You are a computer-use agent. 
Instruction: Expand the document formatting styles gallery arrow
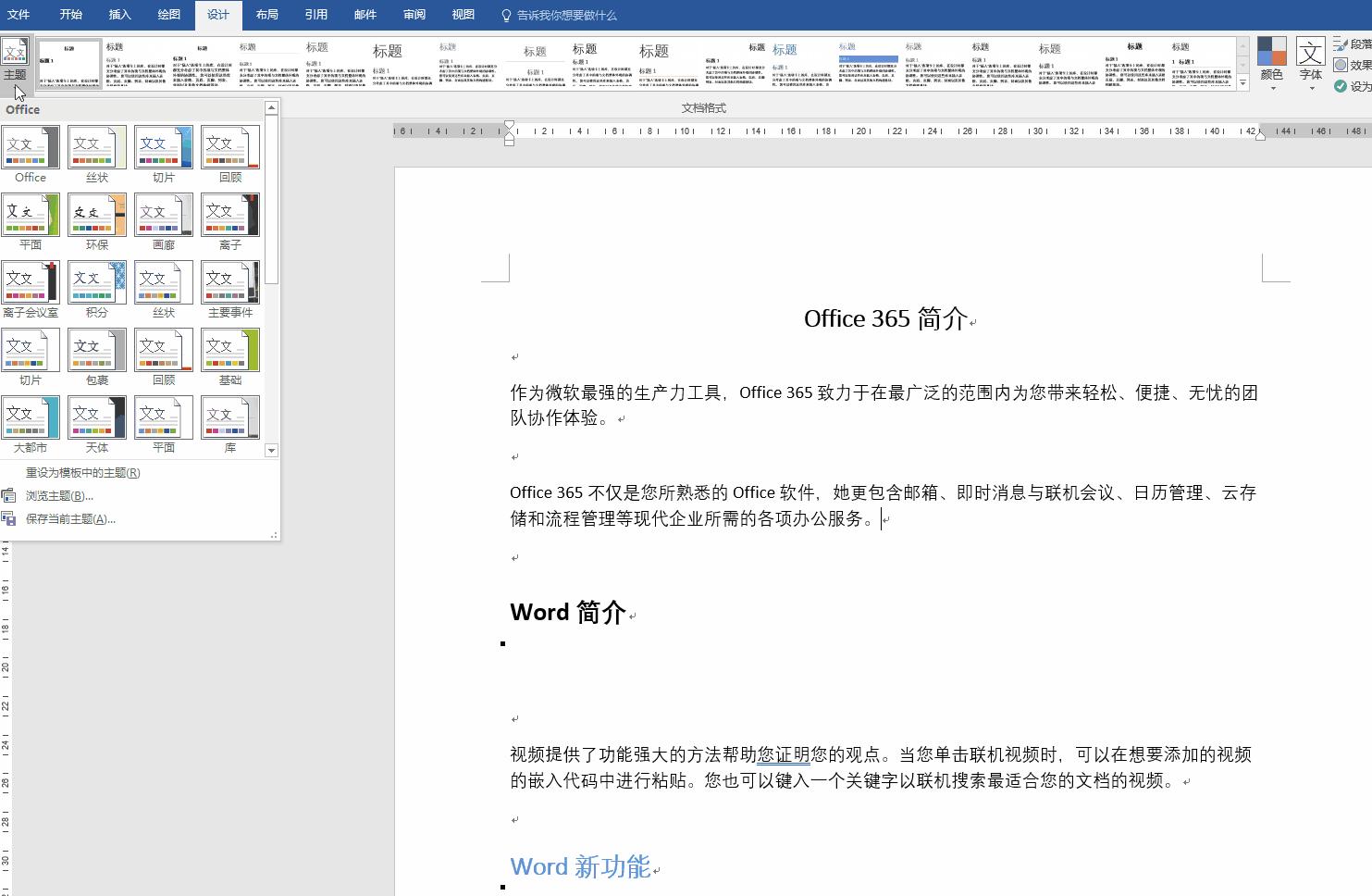pos(1242,83)
